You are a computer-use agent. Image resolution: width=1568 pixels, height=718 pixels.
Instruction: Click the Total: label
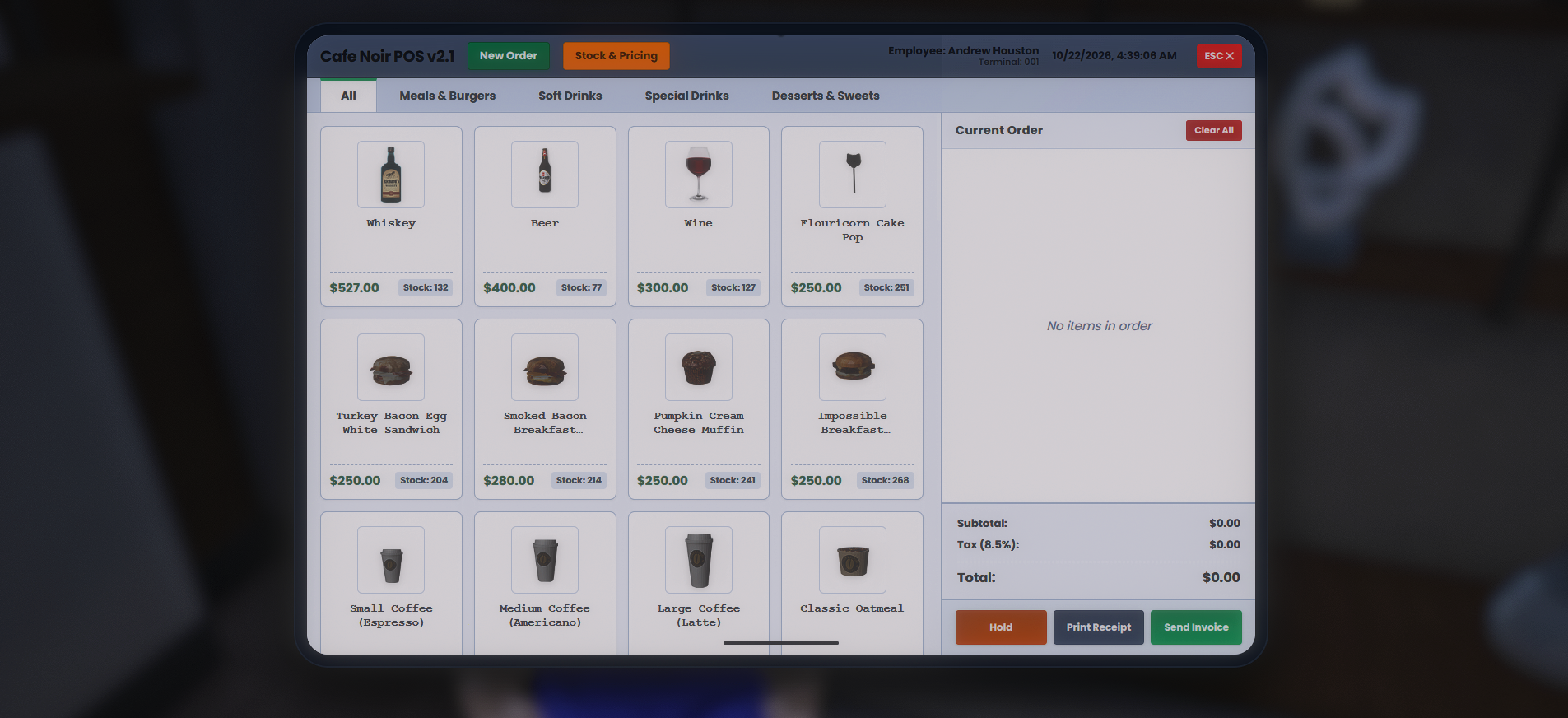(x=976, y=578)
